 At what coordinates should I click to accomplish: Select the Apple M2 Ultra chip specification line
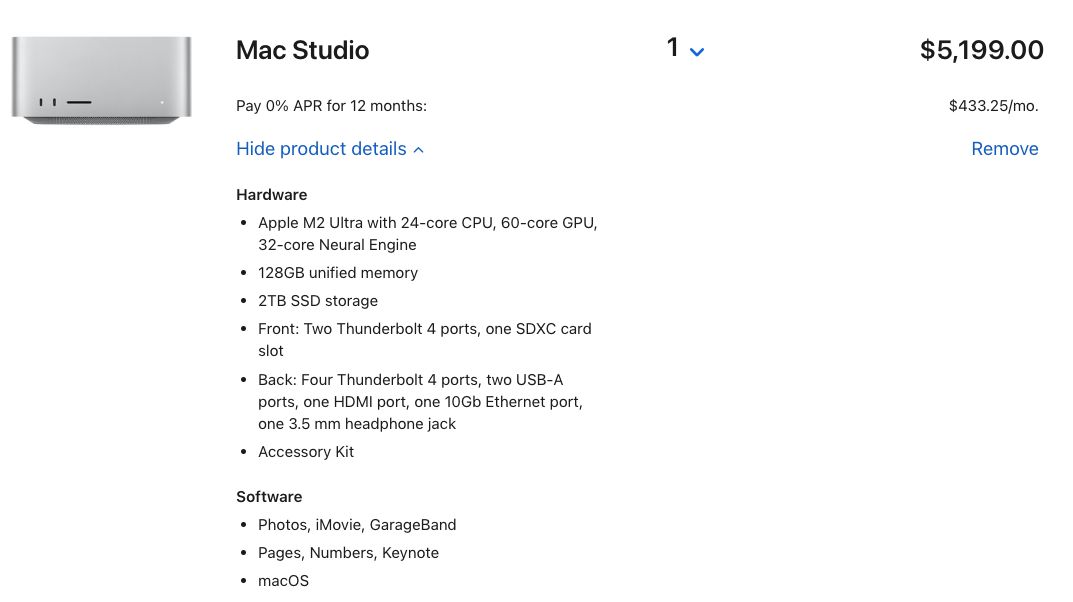428,233
